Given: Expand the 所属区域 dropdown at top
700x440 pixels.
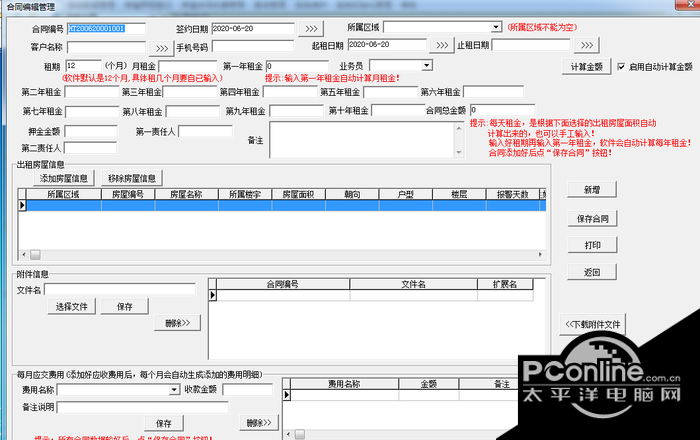Looking at the screenshot, I should [x=496, y=27].
